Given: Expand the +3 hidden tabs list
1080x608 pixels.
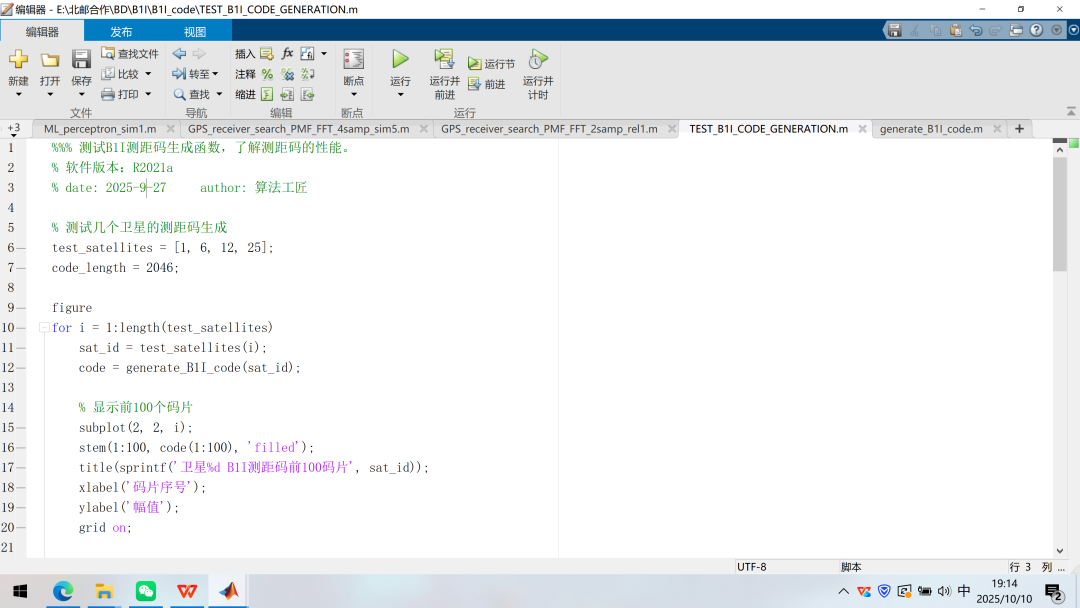Looking at the screenshot, I should point(14,129).
